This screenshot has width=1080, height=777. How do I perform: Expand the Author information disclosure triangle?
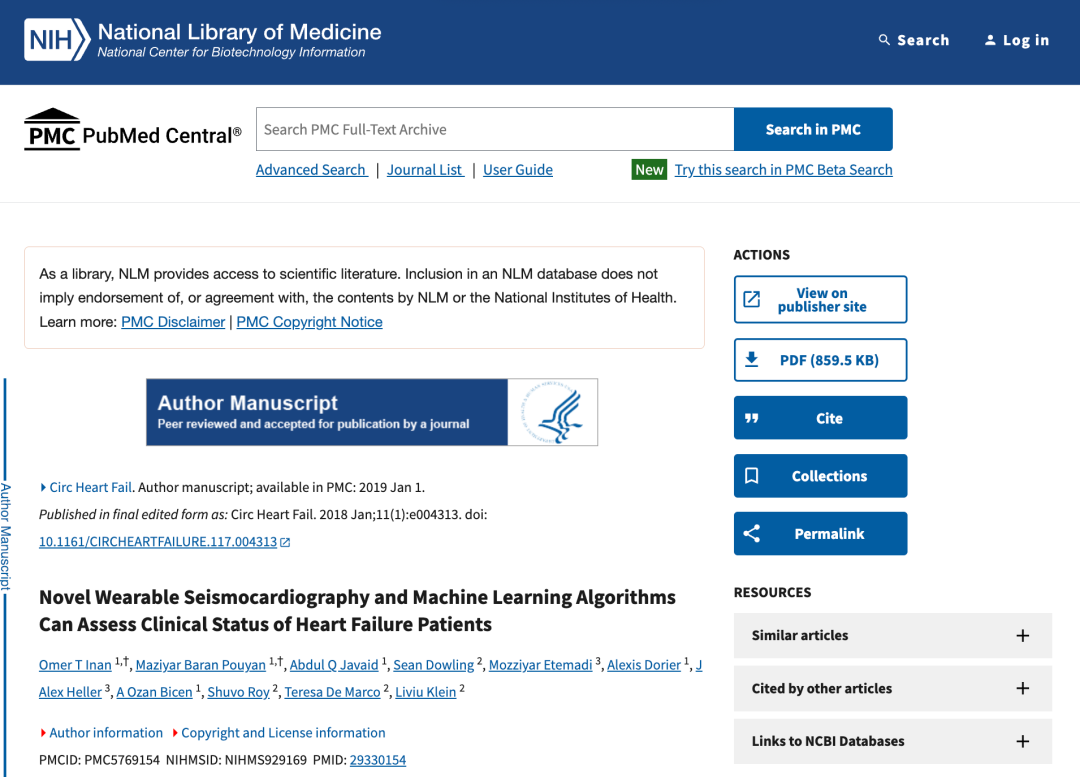point(43,733)
